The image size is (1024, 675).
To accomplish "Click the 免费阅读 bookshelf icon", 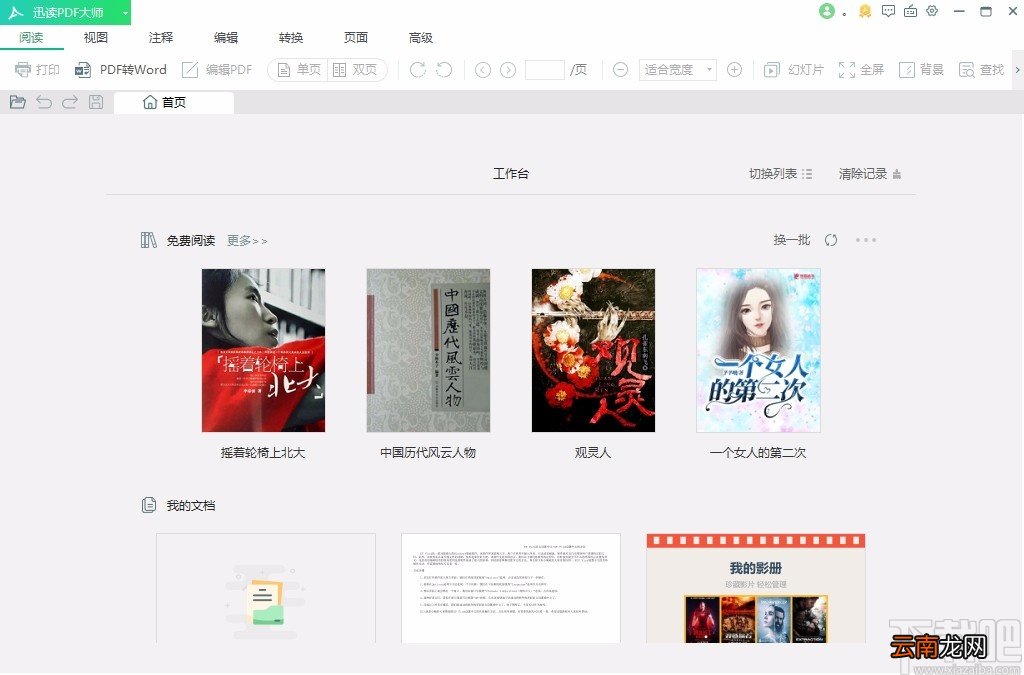I will (148, 240).
